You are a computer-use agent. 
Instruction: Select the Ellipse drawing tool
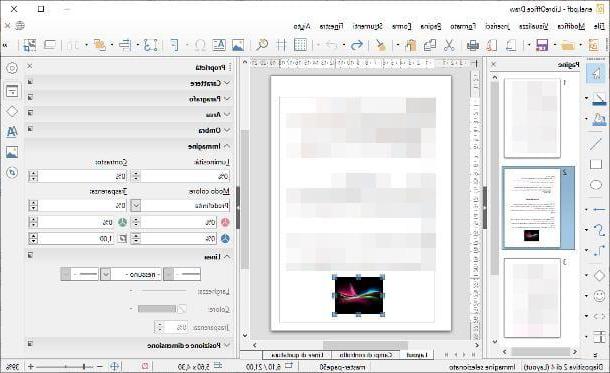[596, 184]
